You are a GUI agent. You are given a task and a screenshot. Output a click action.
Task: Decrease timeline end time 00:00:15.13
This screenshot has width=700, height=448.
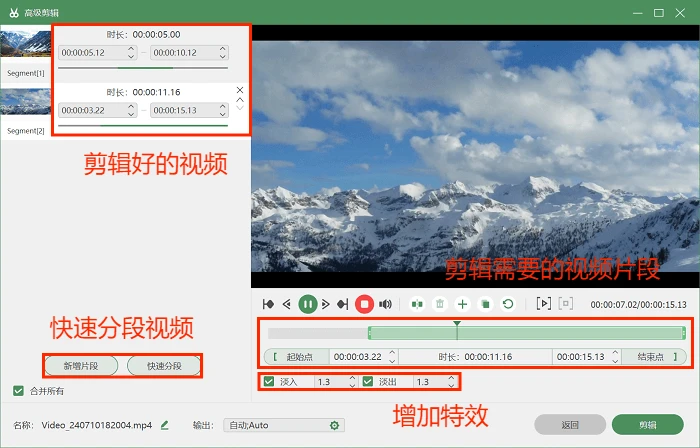(615, 361)
